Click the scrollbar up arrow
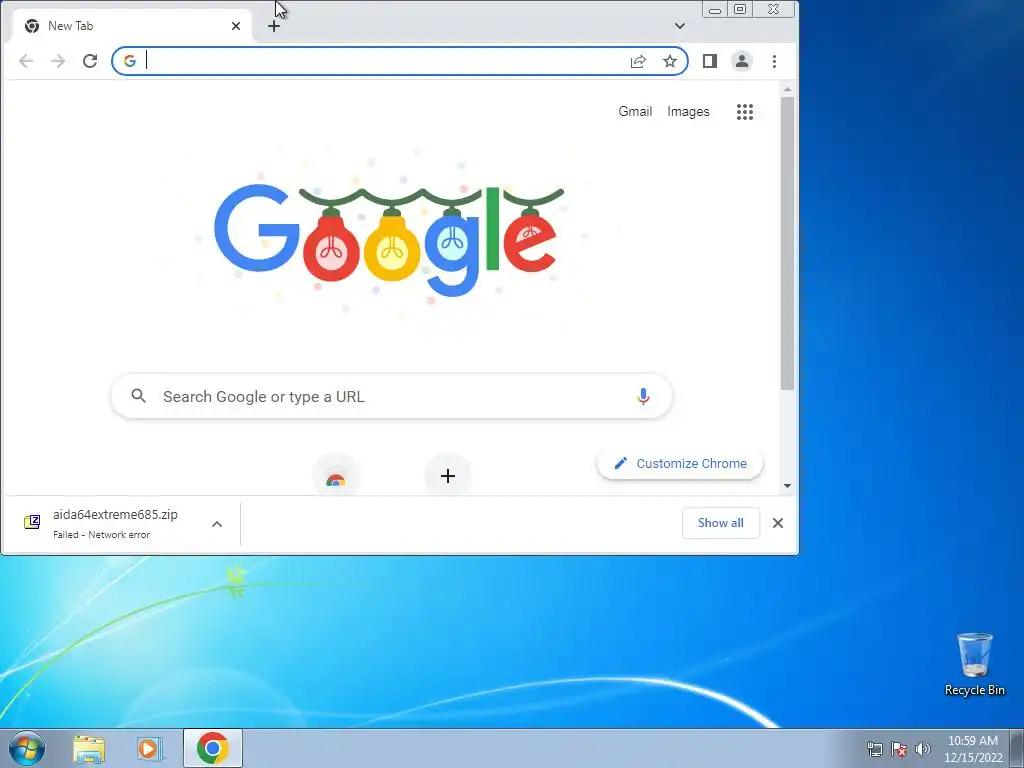The width and height of the screenshot is (1024, 768). tap(788, 89)
